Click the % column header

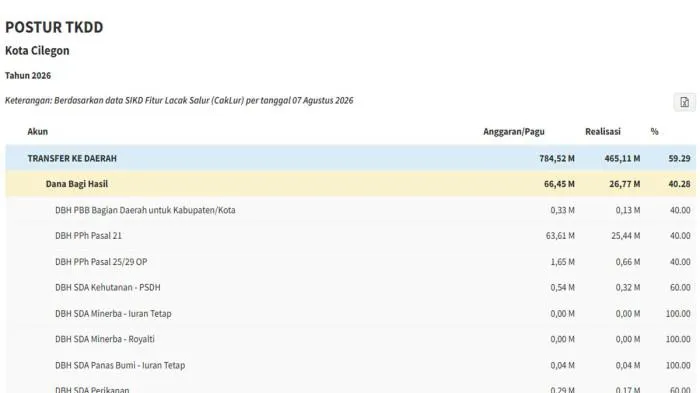[x=654, y=131]
